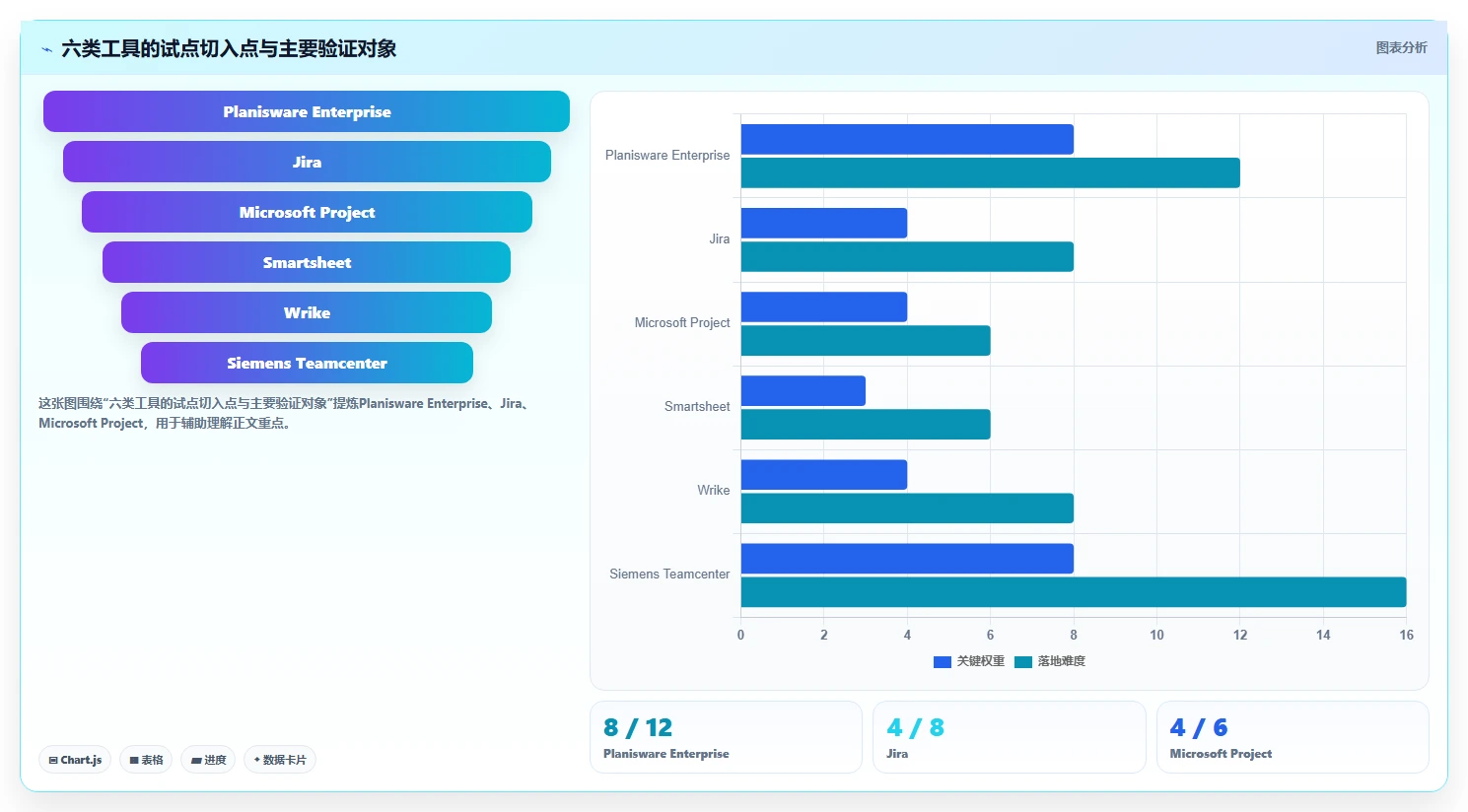Select the Siemens Teamcenter funnel stage
The image size is (1468, 812).
tap(307, 363)
